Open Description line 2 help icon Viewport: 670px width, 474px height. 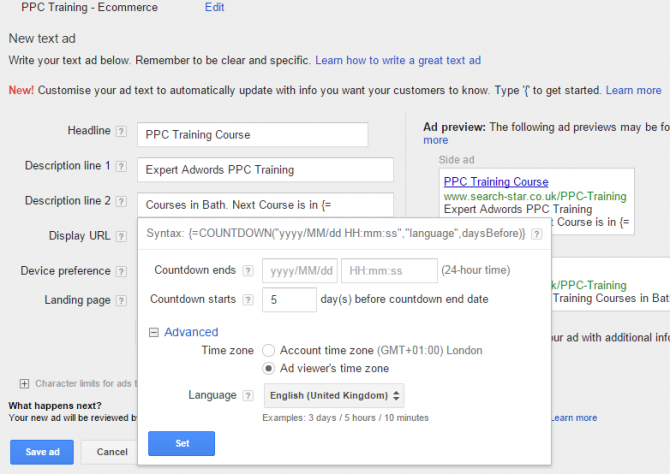point(121,201)
